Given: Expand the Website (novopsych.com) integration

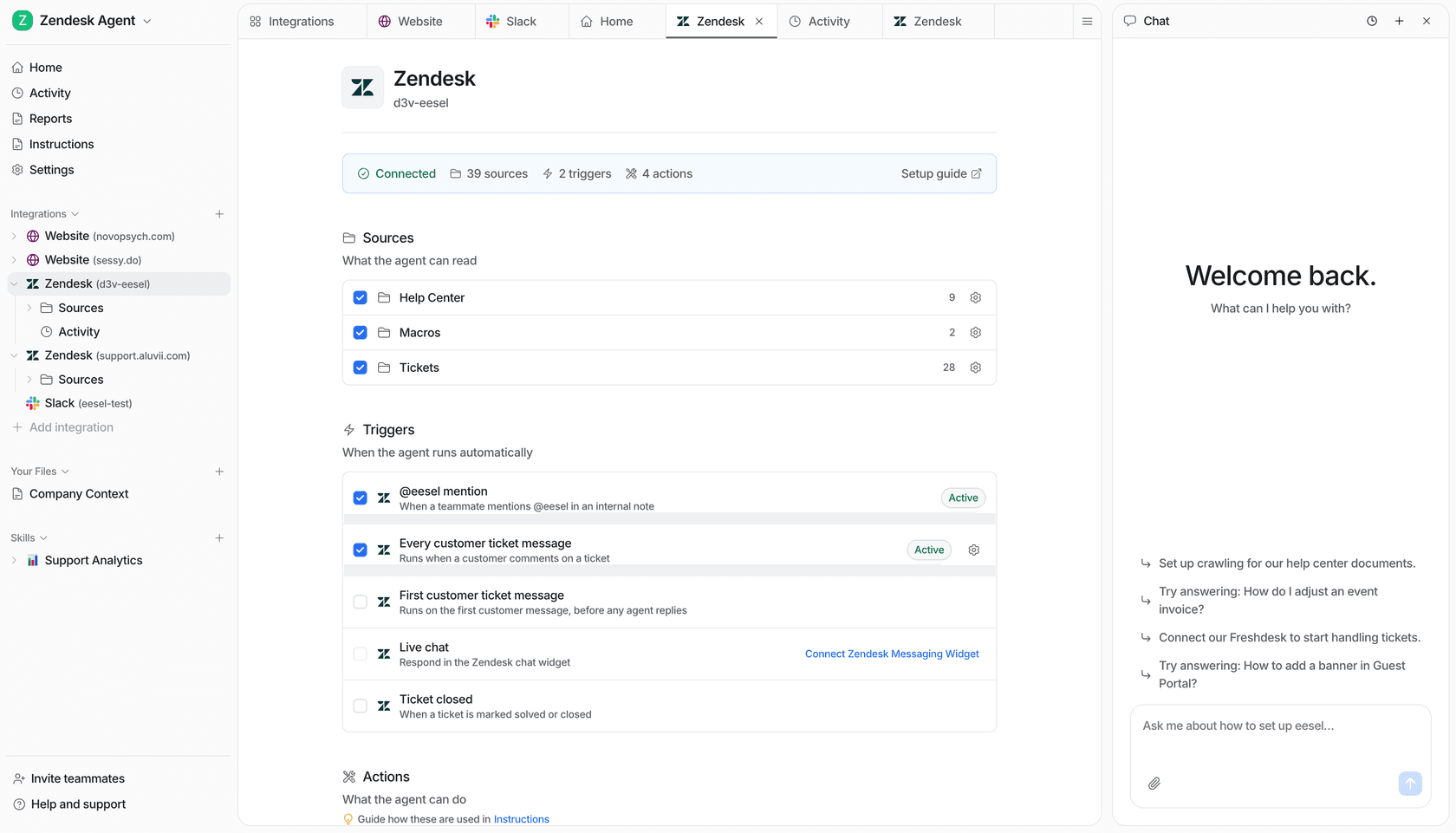Looking at the screenshot, I should click(x=14, y=236).
